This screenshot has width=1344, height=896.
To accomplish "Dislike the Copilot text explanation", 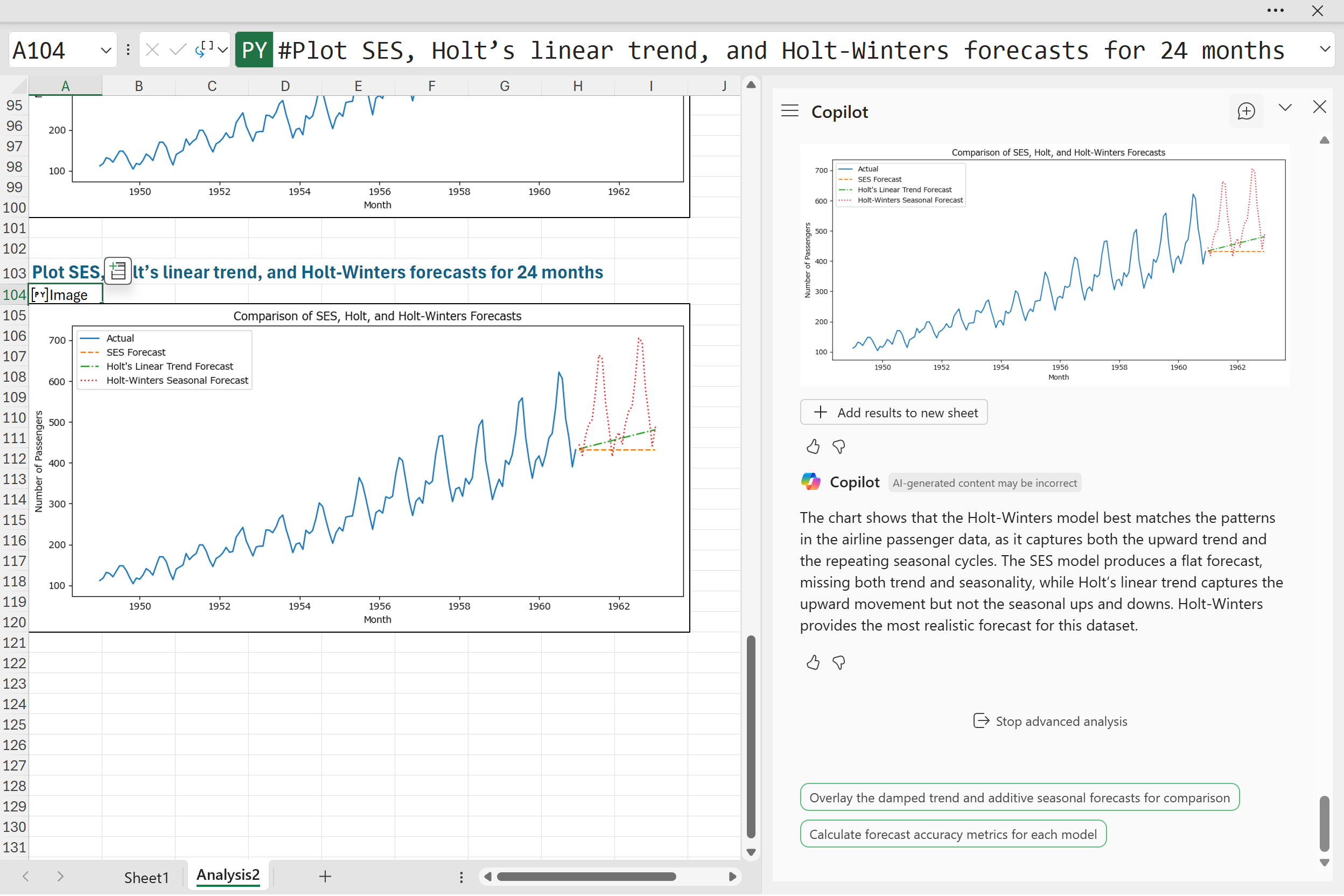I will (x=838, y=662).
